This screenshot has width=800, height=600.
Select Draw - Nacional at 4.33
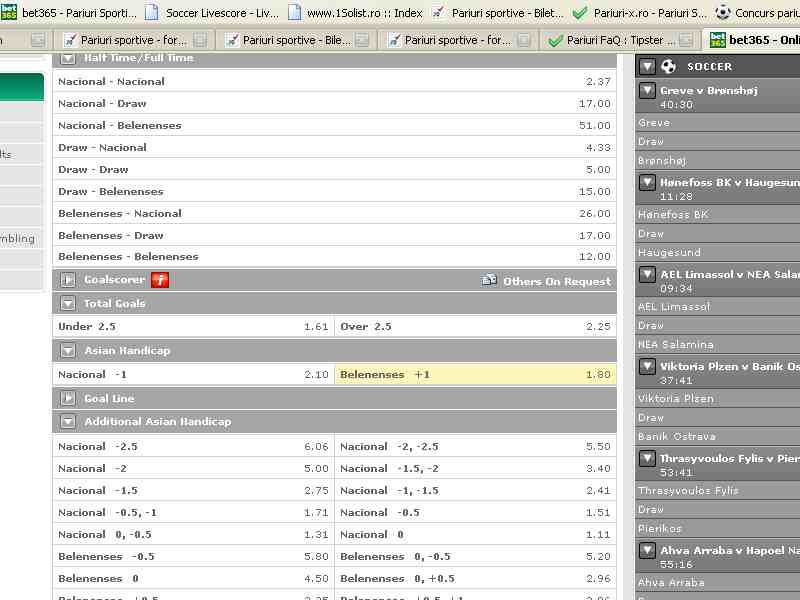335,147
